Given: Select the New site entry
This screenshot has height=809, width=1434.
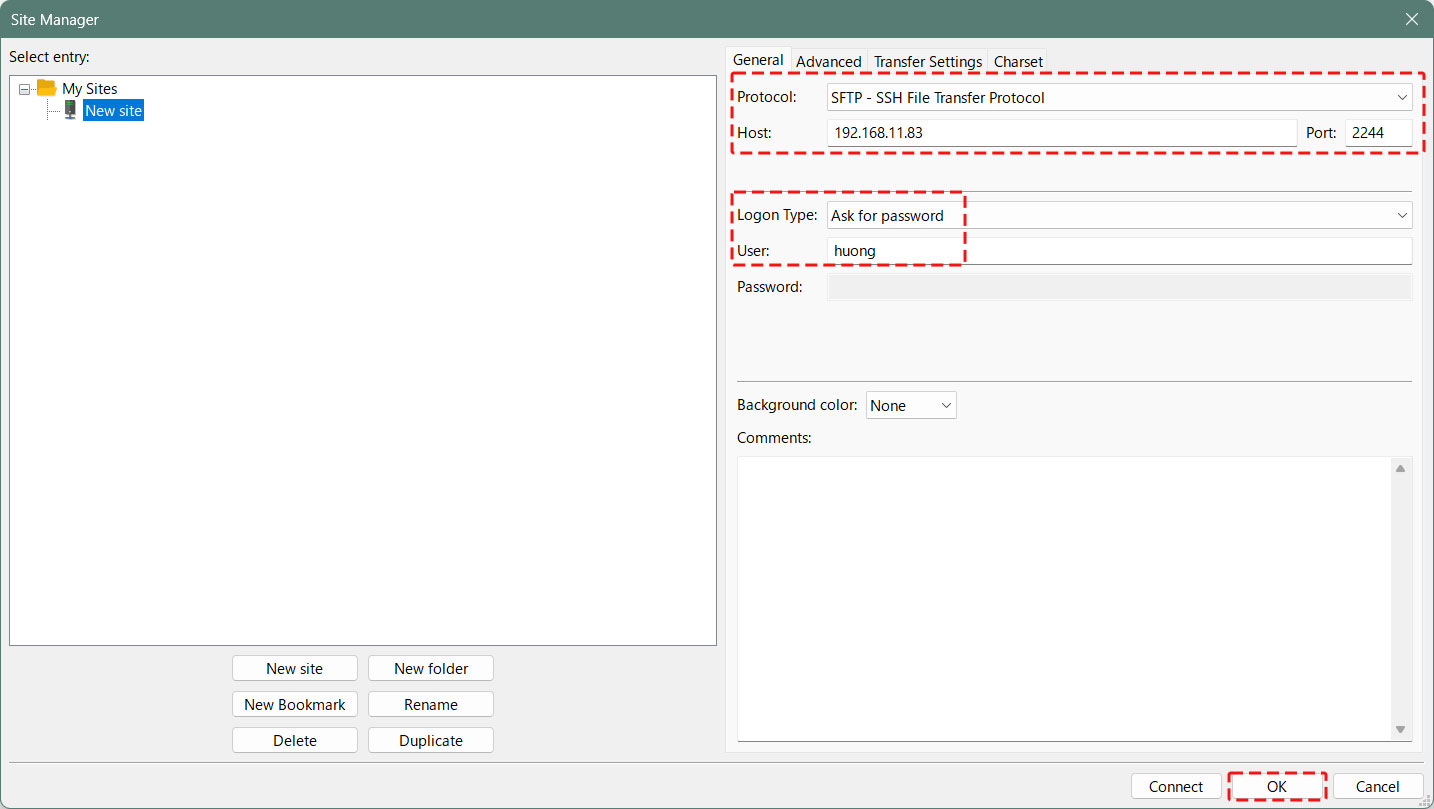Looking at the screenshot, I should tap(113, 111).
